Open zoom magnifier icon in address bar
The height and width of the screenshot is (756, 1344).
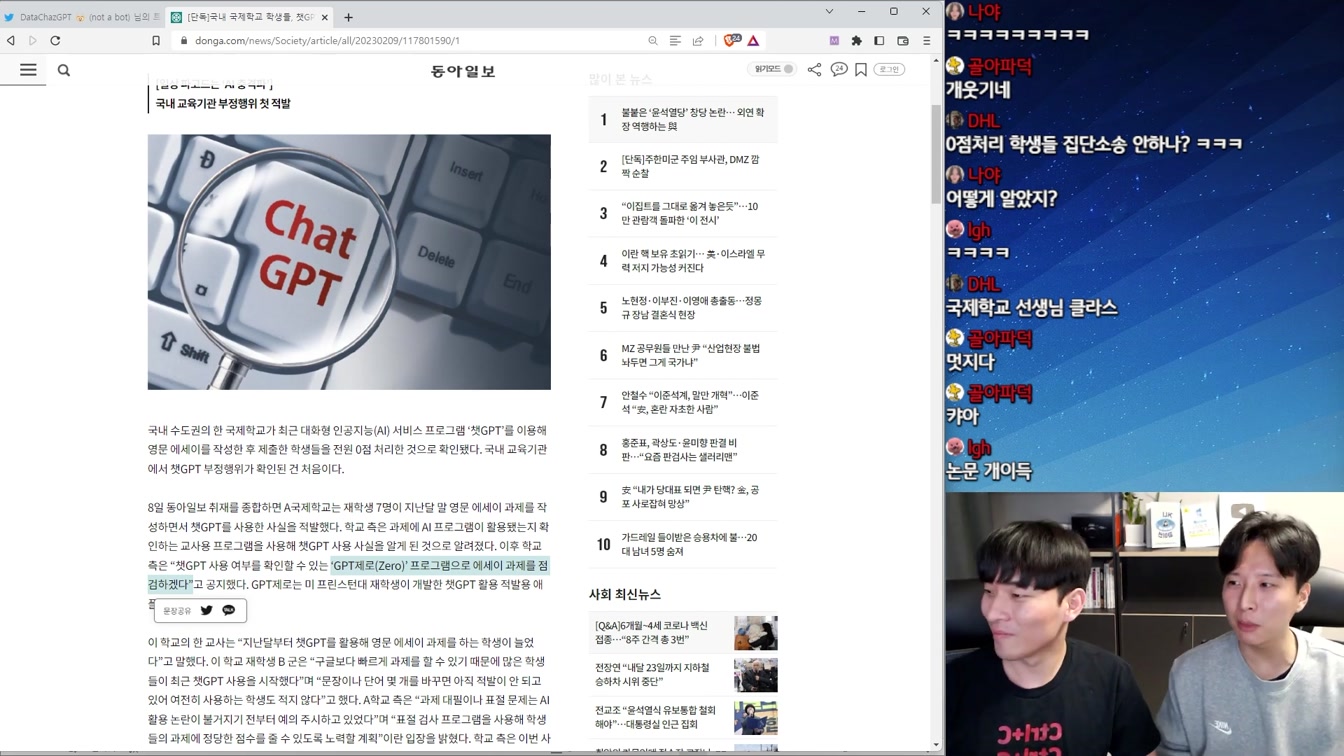[x=653, y=41]
